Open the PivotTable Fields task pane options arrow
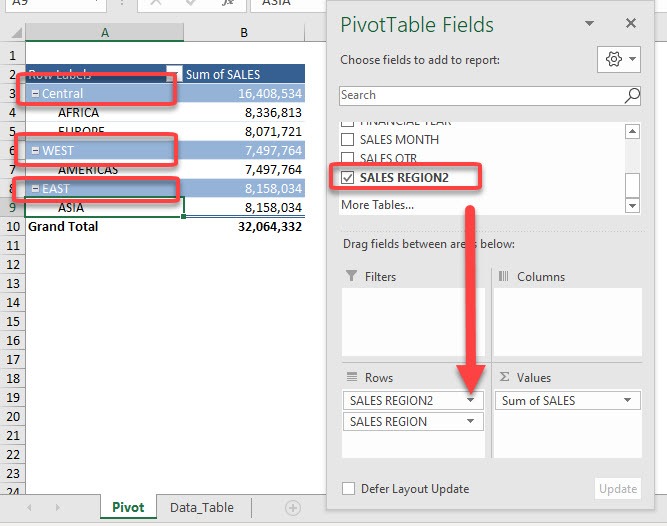667x526 pixels. coord(589,23)
